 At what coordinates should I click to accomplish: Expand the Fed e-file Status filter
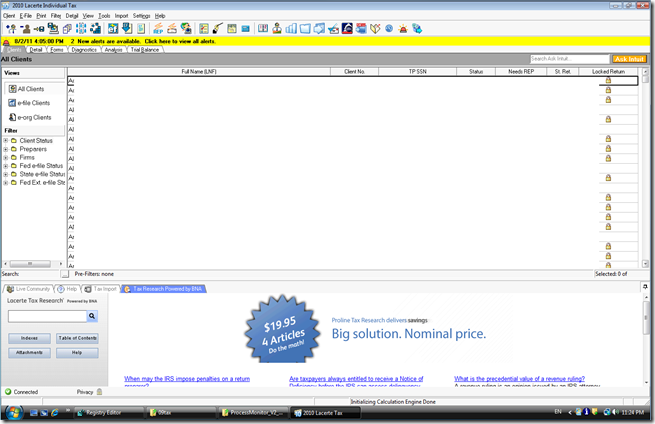(6, 166)
